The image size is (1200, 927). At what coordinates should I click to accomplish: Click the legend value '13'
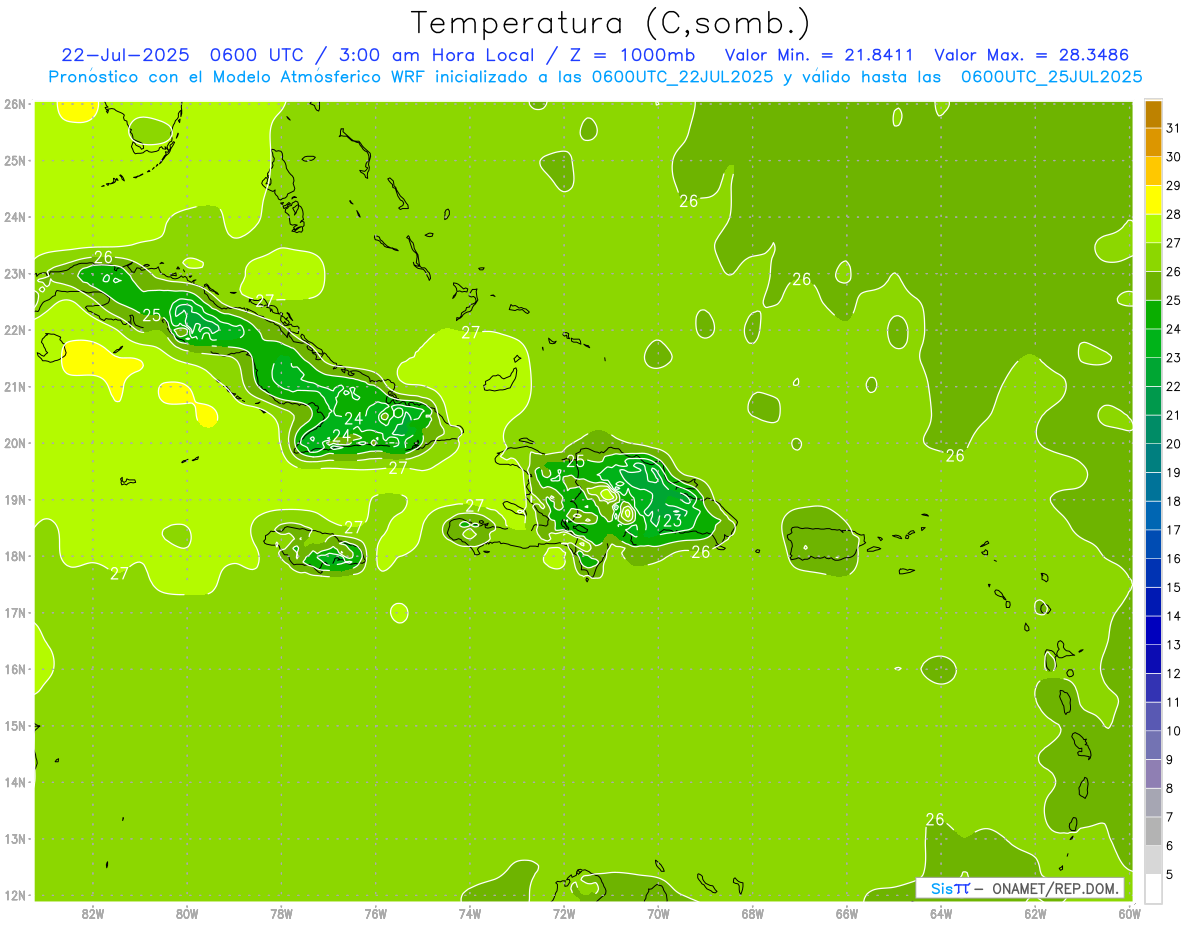tap(1174, 644)
